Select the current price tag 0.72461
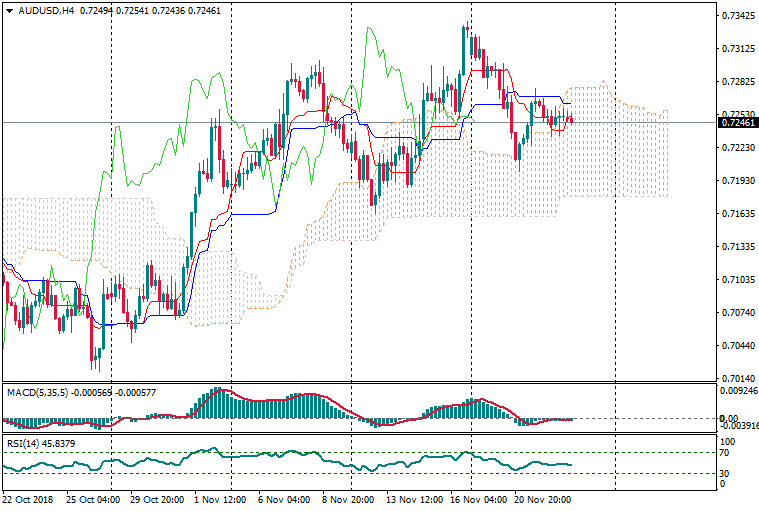Screen dimensions: 759x511 point(737,123)
